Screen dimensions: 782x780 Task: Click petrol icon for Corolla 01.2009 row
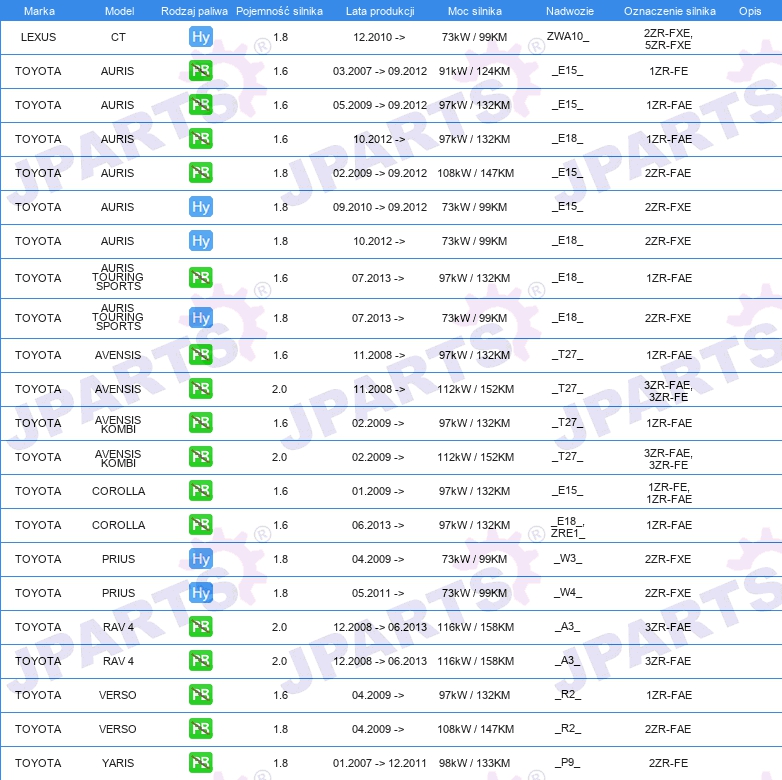pyautogui.click(x=201, y=491)
